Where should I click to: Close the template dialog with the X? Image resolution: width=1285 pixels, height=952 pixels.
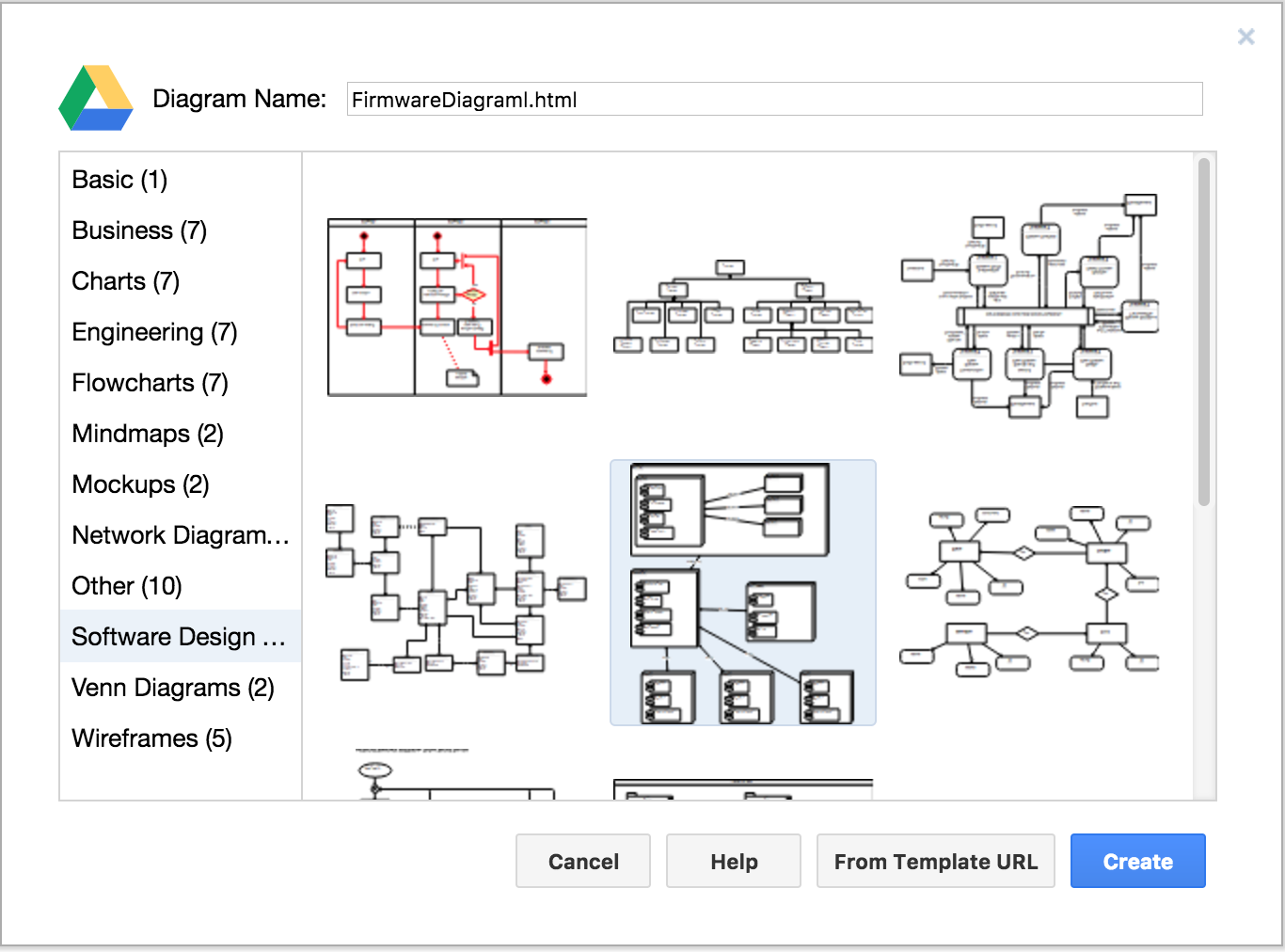pos(1245,37)
